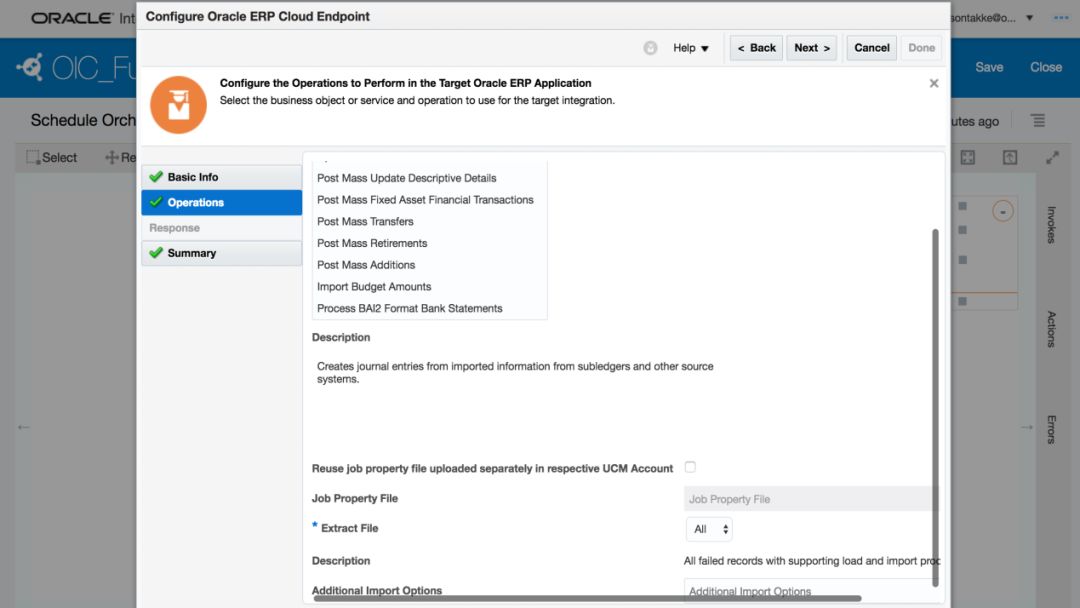The width and height of the screenshot is (1080, 608).
Task: Click the right canvas pan arrow
Action: point(1027,427)
